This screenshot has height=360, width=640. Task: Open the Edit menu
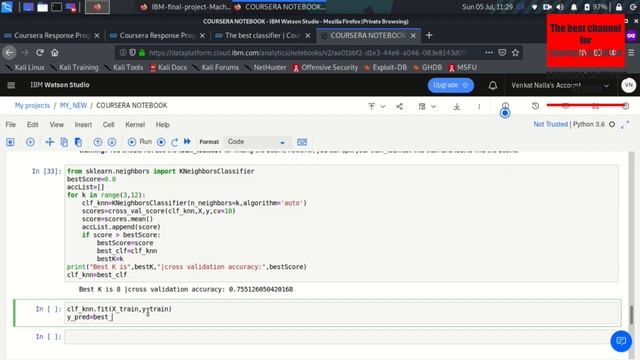[33, 124]
